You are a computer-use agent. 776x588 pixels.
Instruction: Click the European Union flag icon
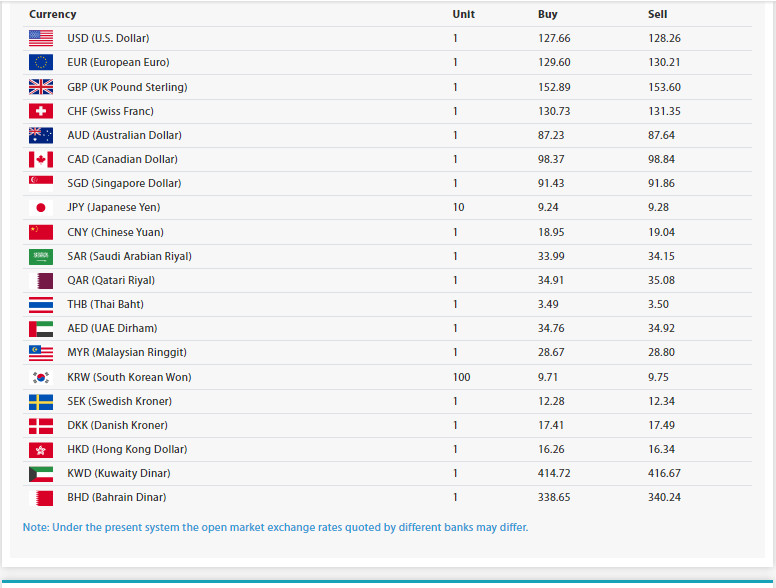coord(41,62)
